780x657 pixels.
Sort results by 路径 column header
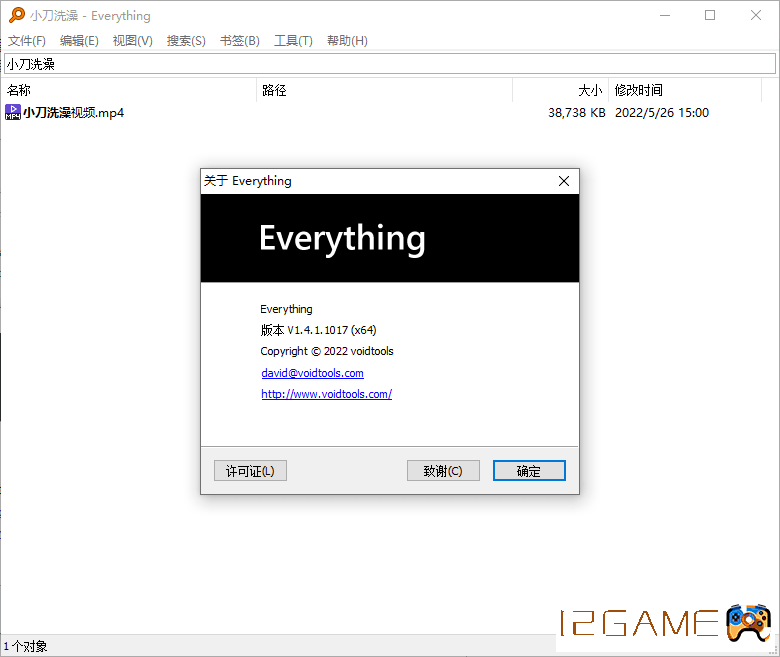(x=384, y=91)
